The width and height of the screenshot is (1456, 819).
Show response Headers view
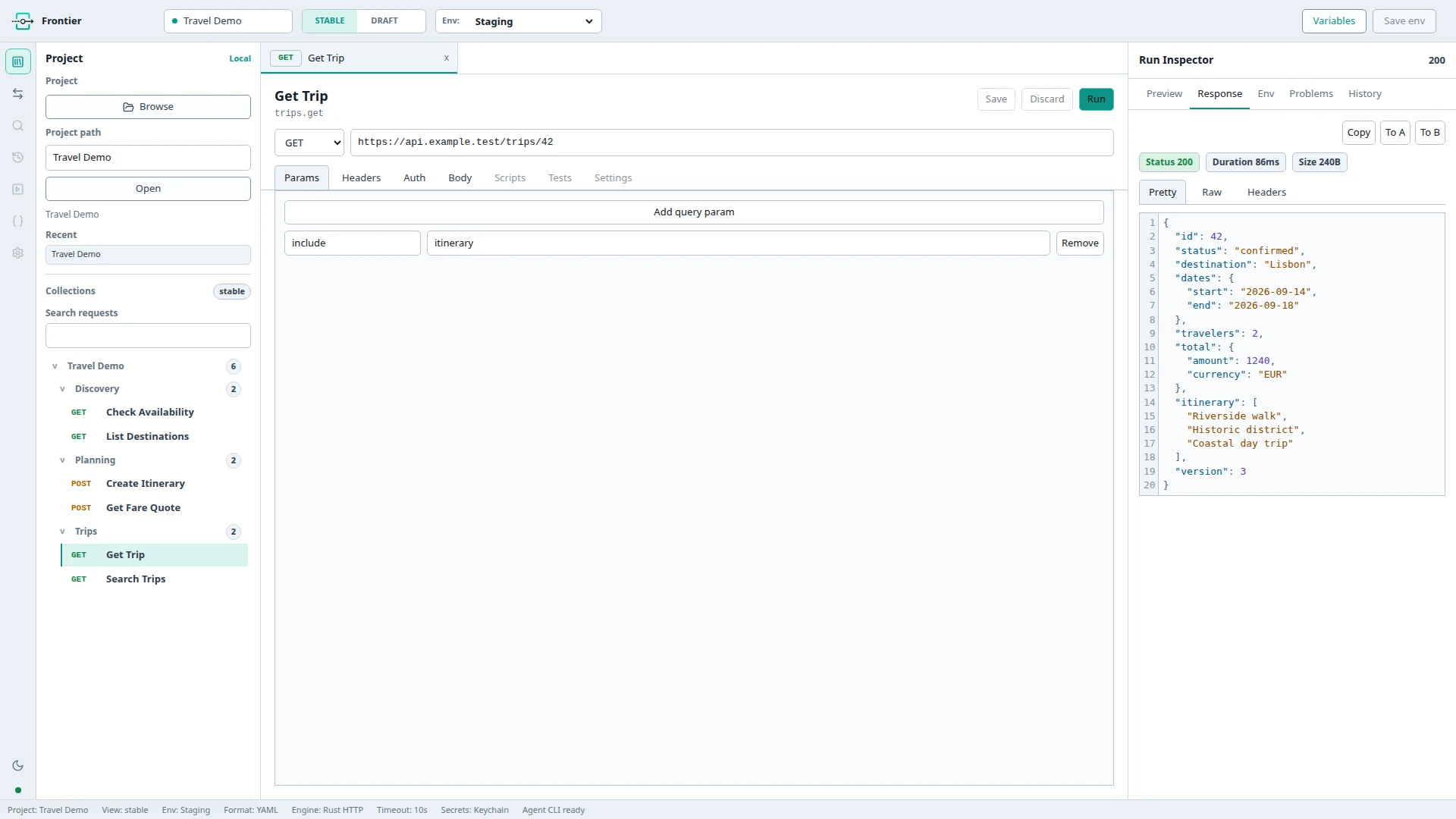(1266, 192)
